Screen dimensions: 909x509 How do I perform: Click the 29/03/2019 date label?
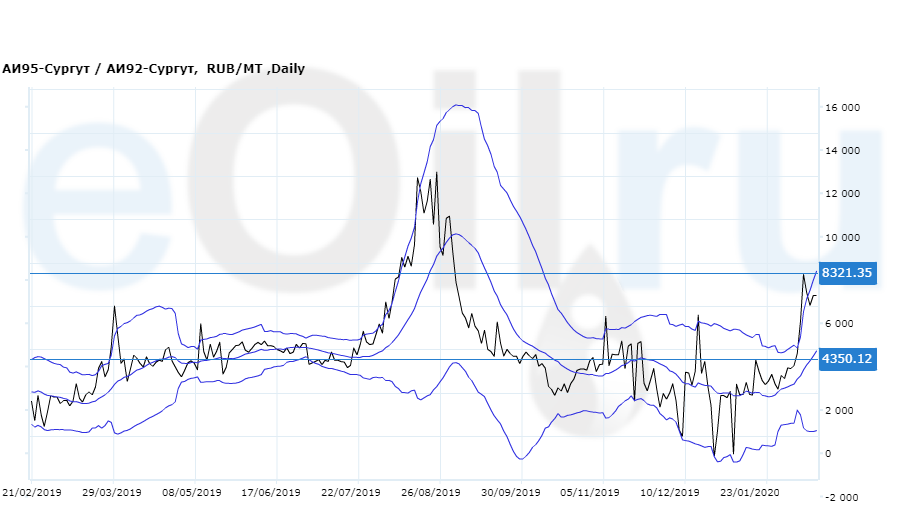coord(112,493)
